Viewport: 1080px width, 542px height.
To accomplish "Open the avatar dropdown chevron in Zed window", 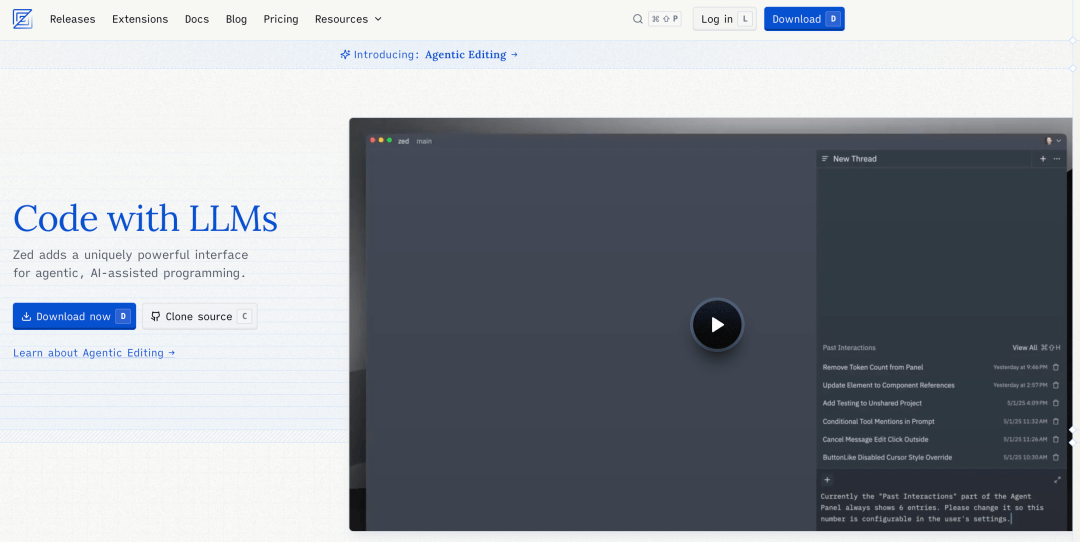I will pos(1059,140).
